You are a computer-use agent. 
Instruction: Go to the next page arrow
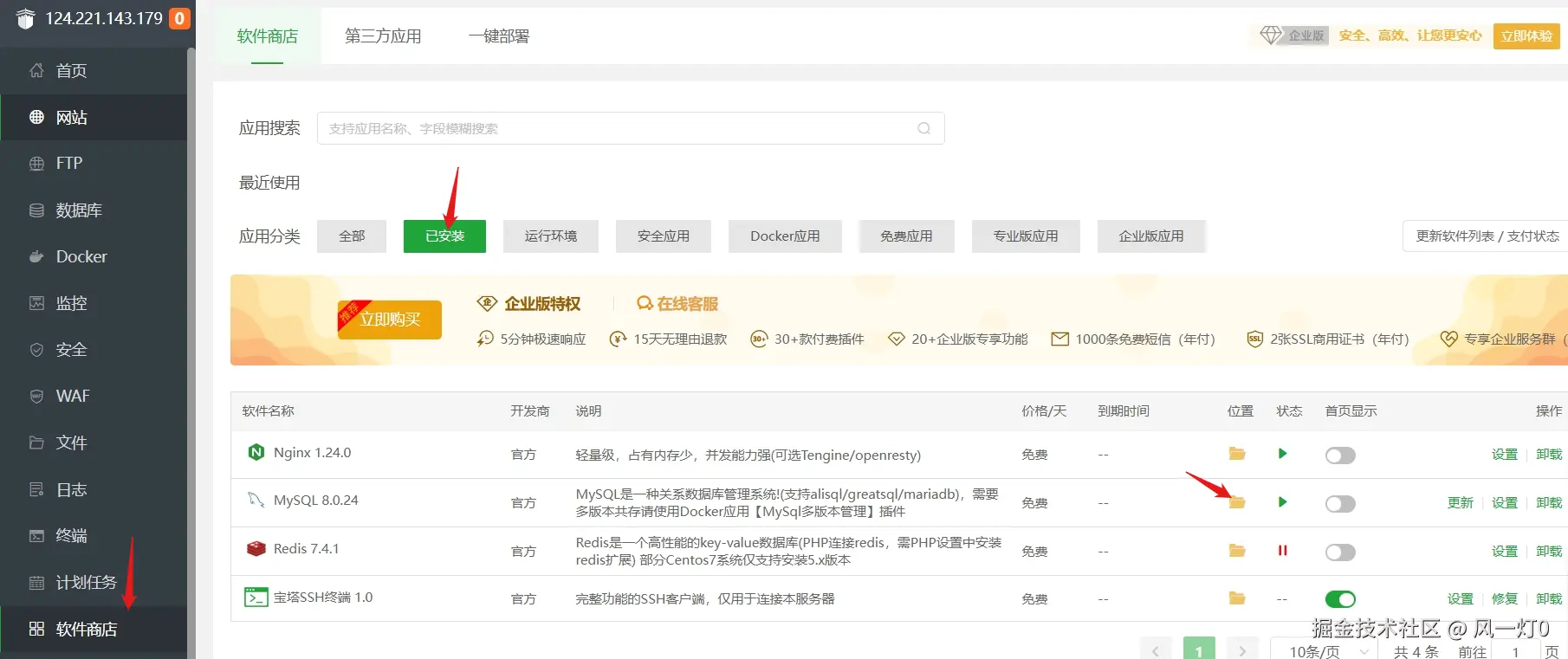pyautogui.click(x=1242, y=650)
